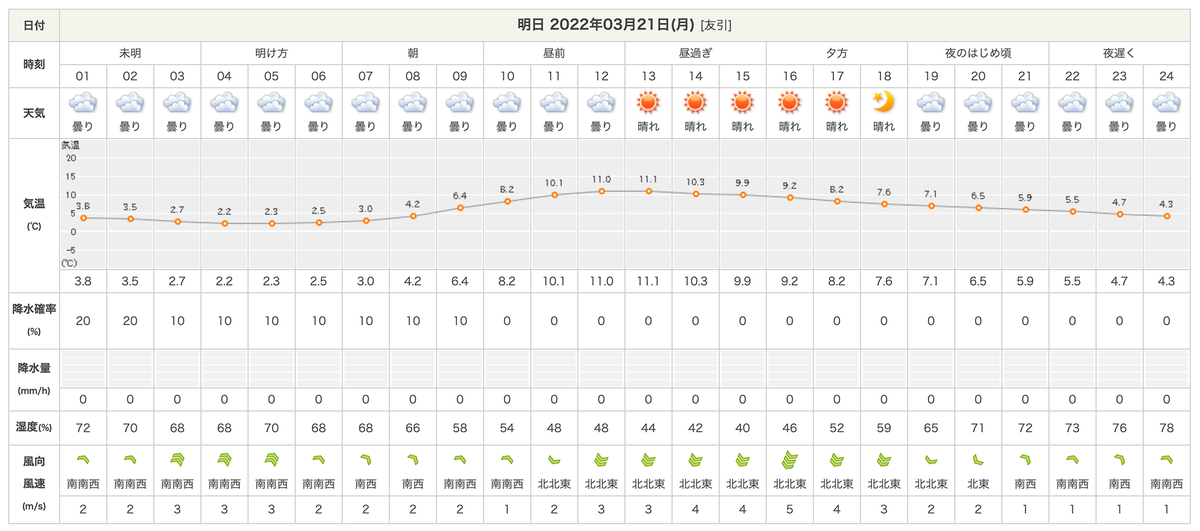The image size is (1200, 531).
Task: Click the wind direction arrow for hour 20
Action: [x=978, y=460]
